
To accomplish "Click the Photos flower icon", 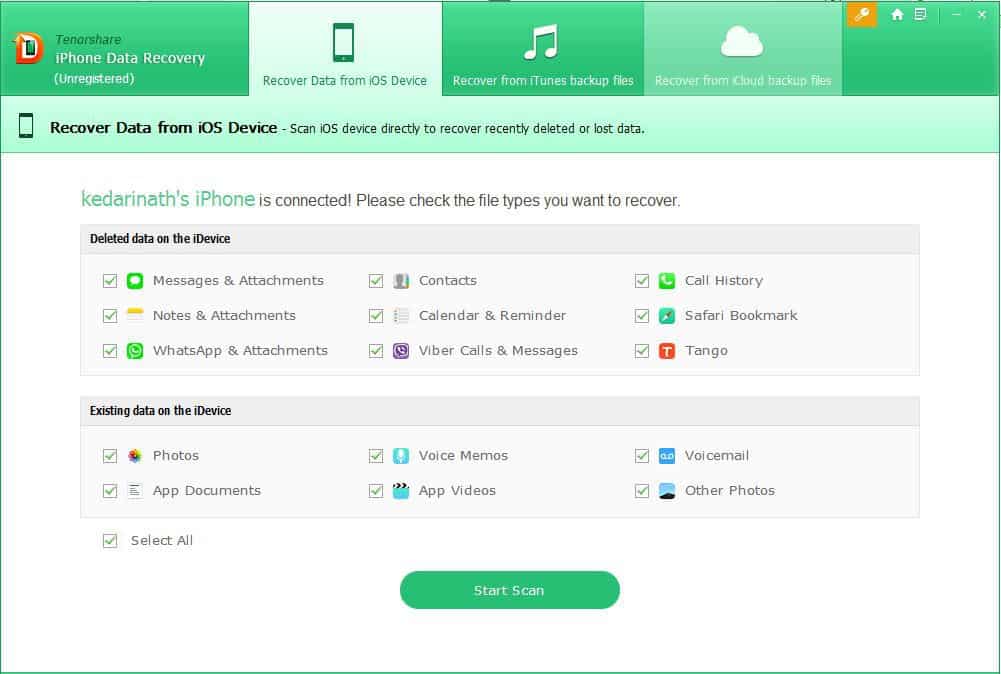I will [135, 456].
